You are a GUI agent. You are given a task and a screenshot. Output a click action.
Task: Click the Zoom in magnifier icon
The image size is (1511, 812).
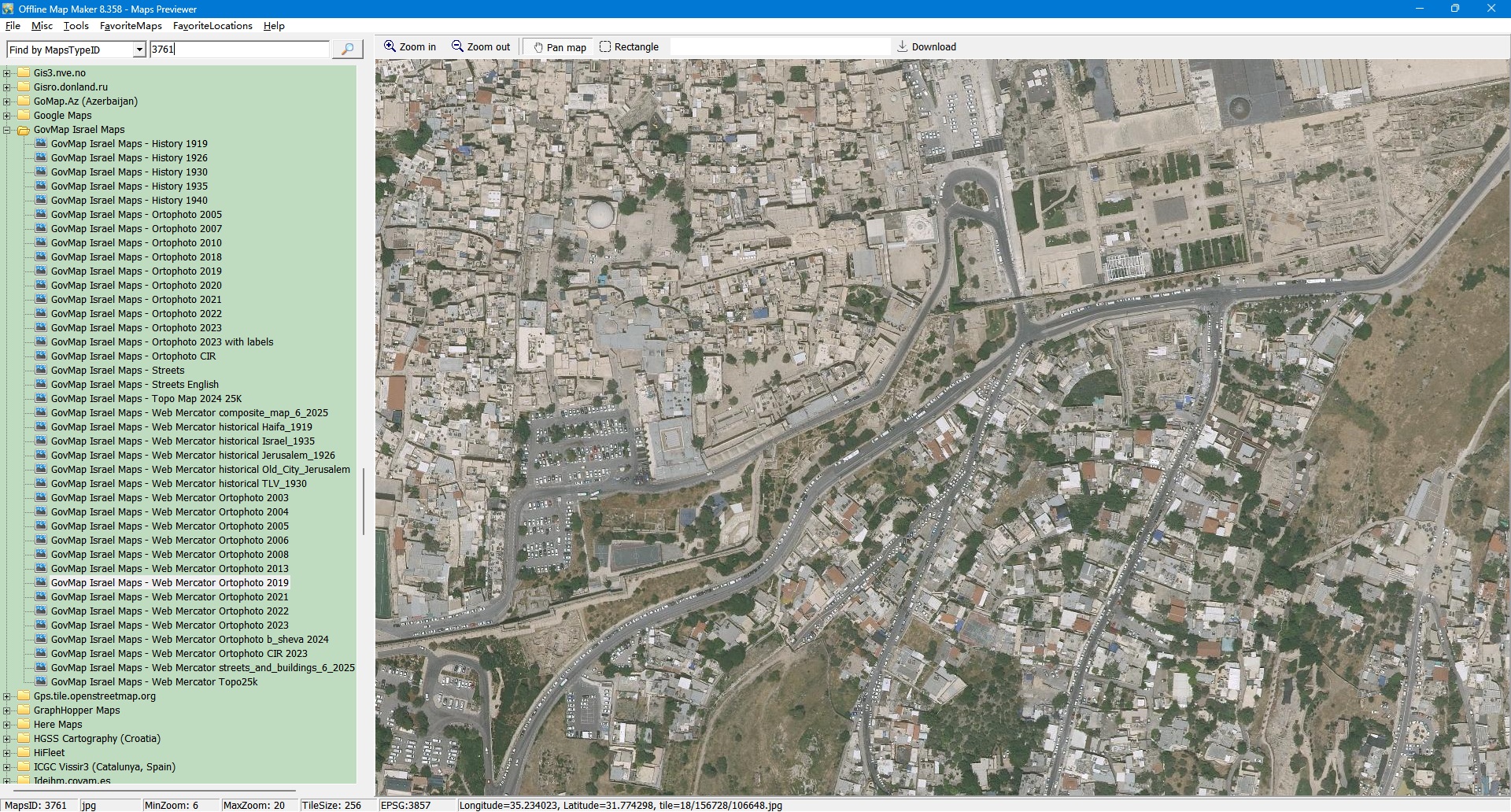[x=390, y=46]
